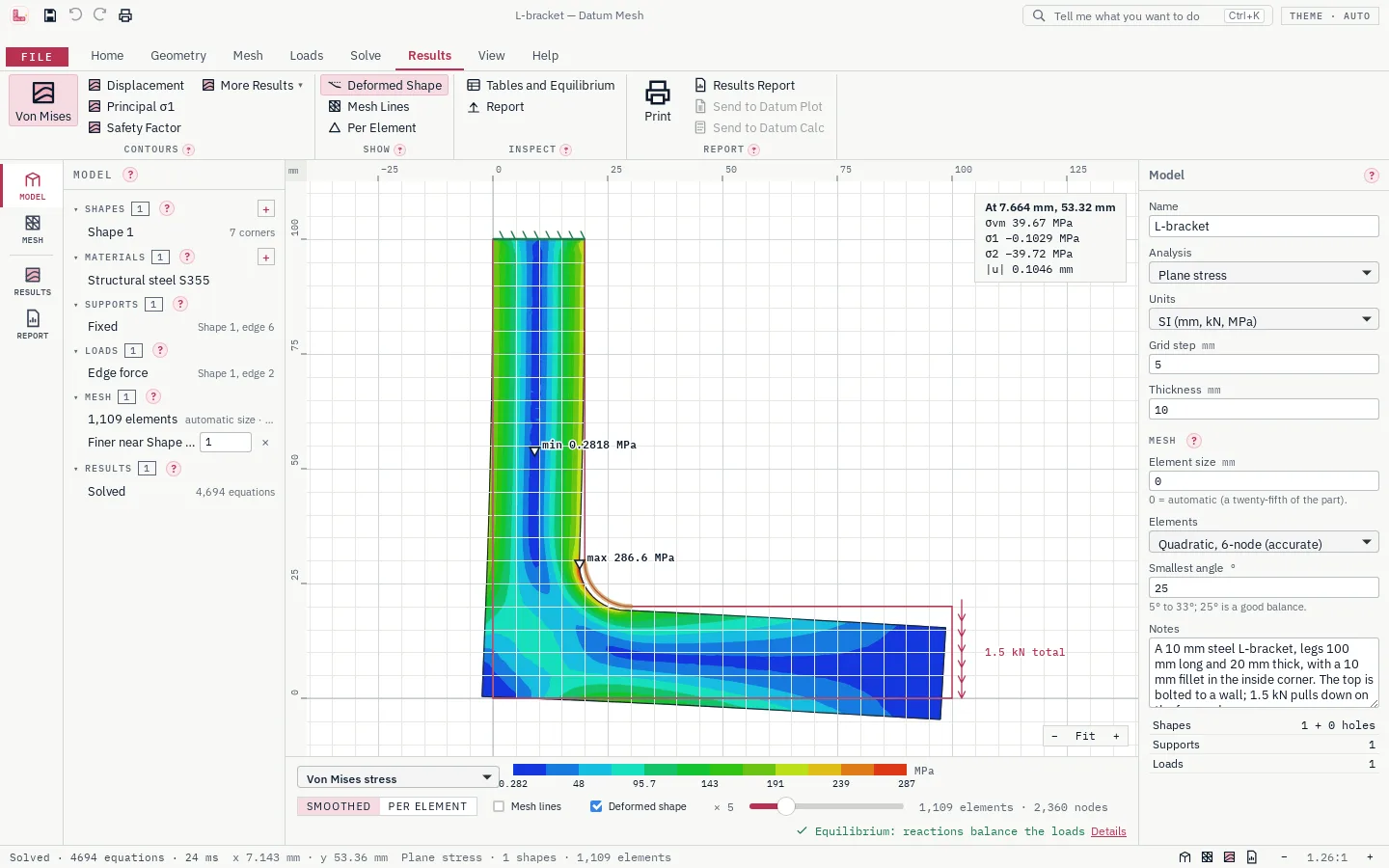Open the FILE menu

37,57
